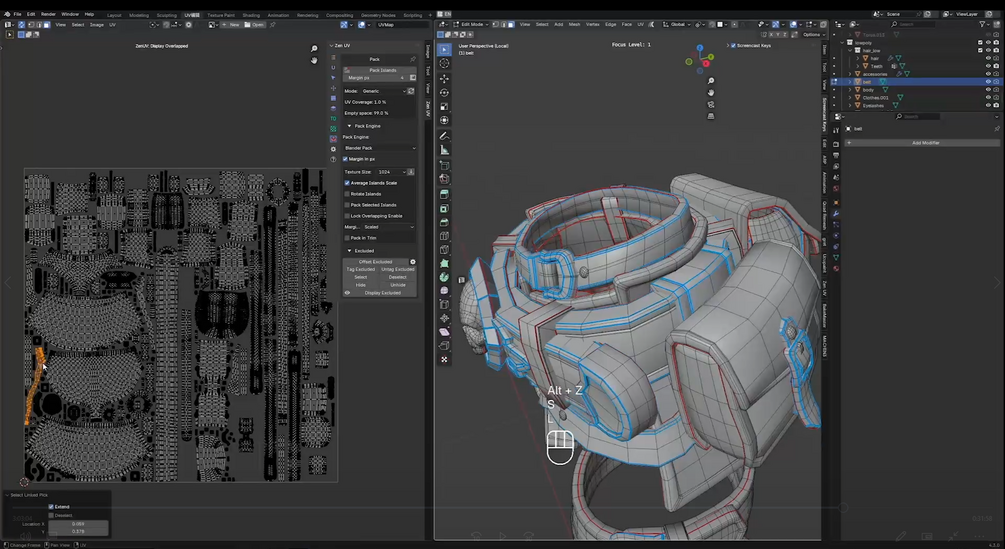Open the Pack Engine dropdown showing Blender Pack
1005x549 pixels.
tap(380, 148)
